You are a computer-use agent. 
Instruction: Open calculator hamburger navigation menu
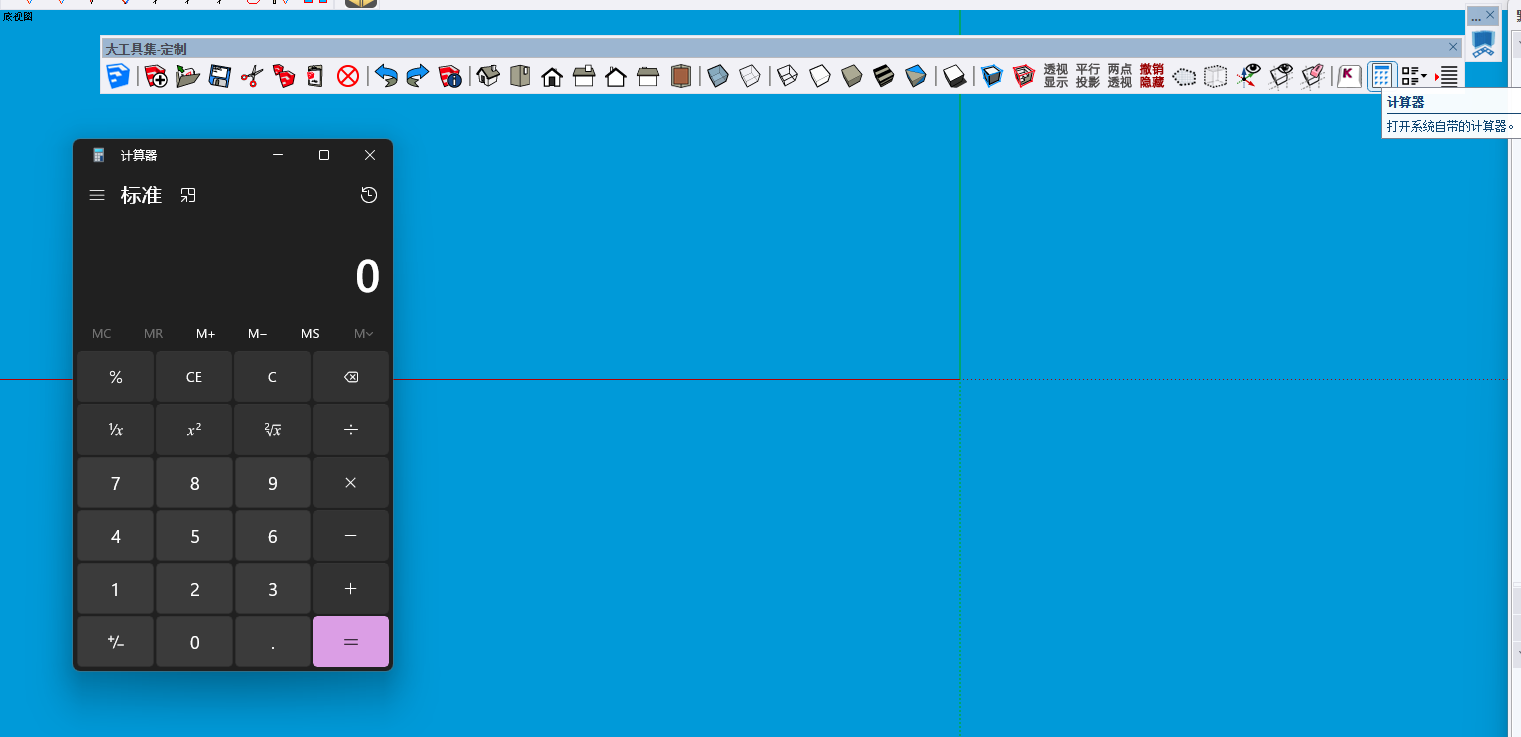pos(97,195)
